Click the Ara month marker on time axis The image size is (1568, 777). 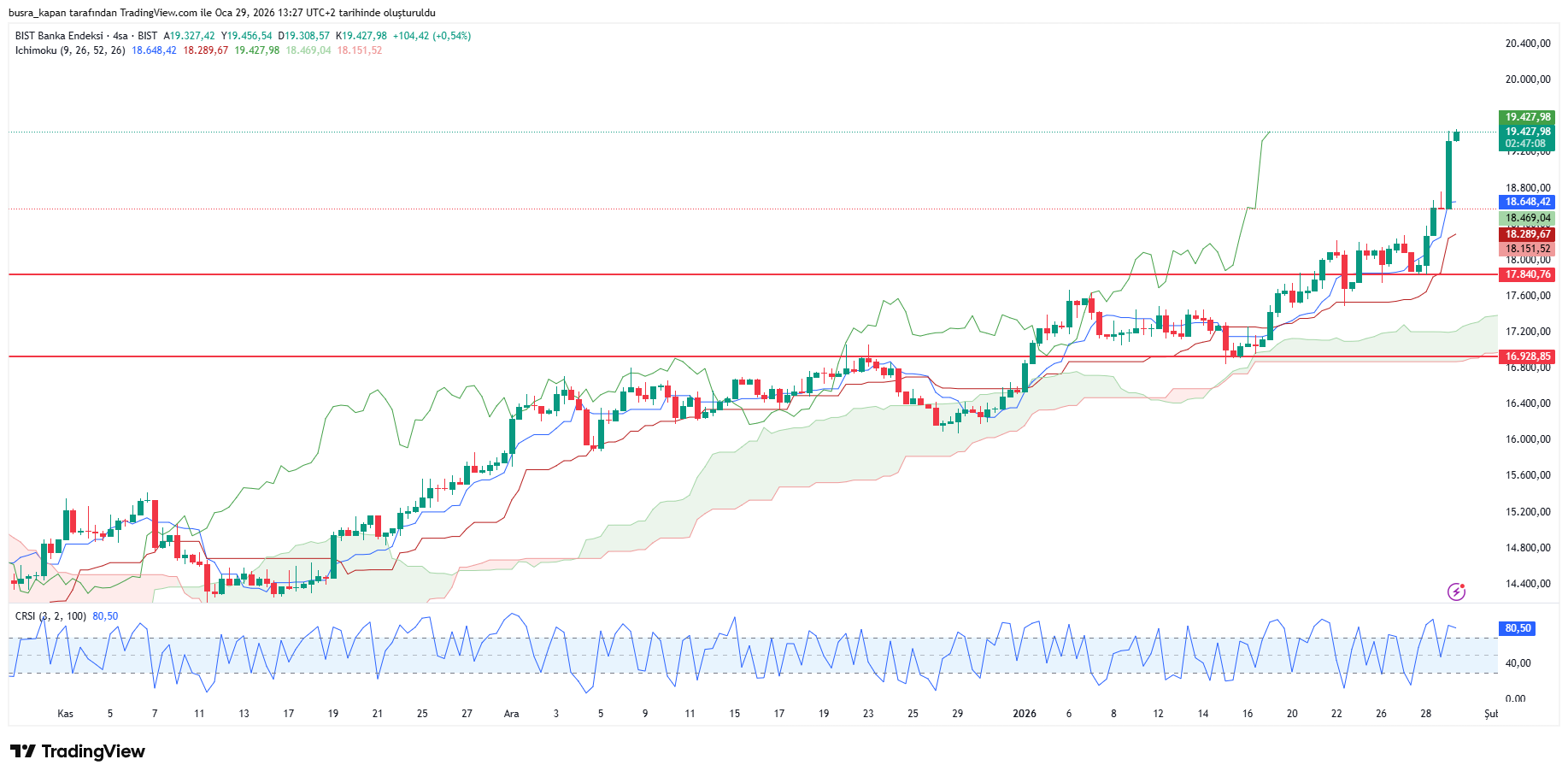pyautogui.click(x=511, y=714)
